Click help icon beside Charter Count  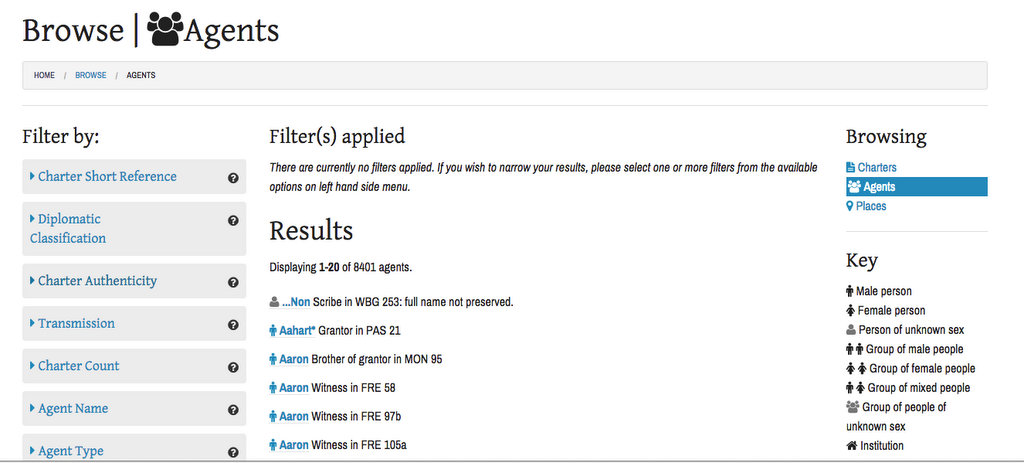[x=233, y=368]
